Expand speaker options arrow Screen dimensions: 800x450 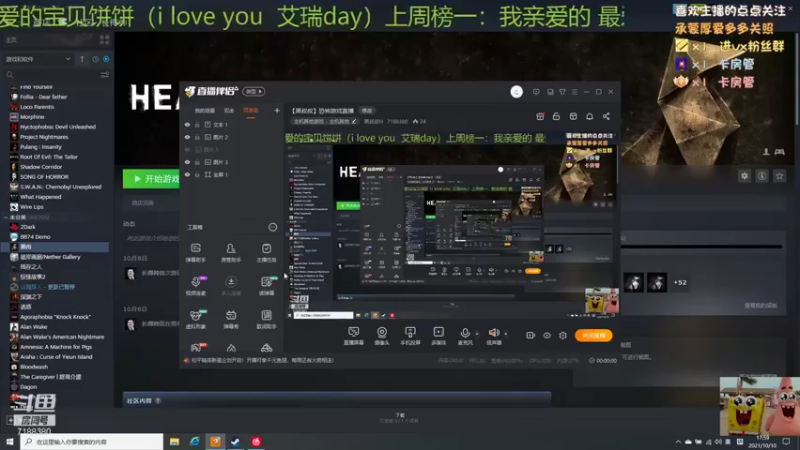pos(506,334)
